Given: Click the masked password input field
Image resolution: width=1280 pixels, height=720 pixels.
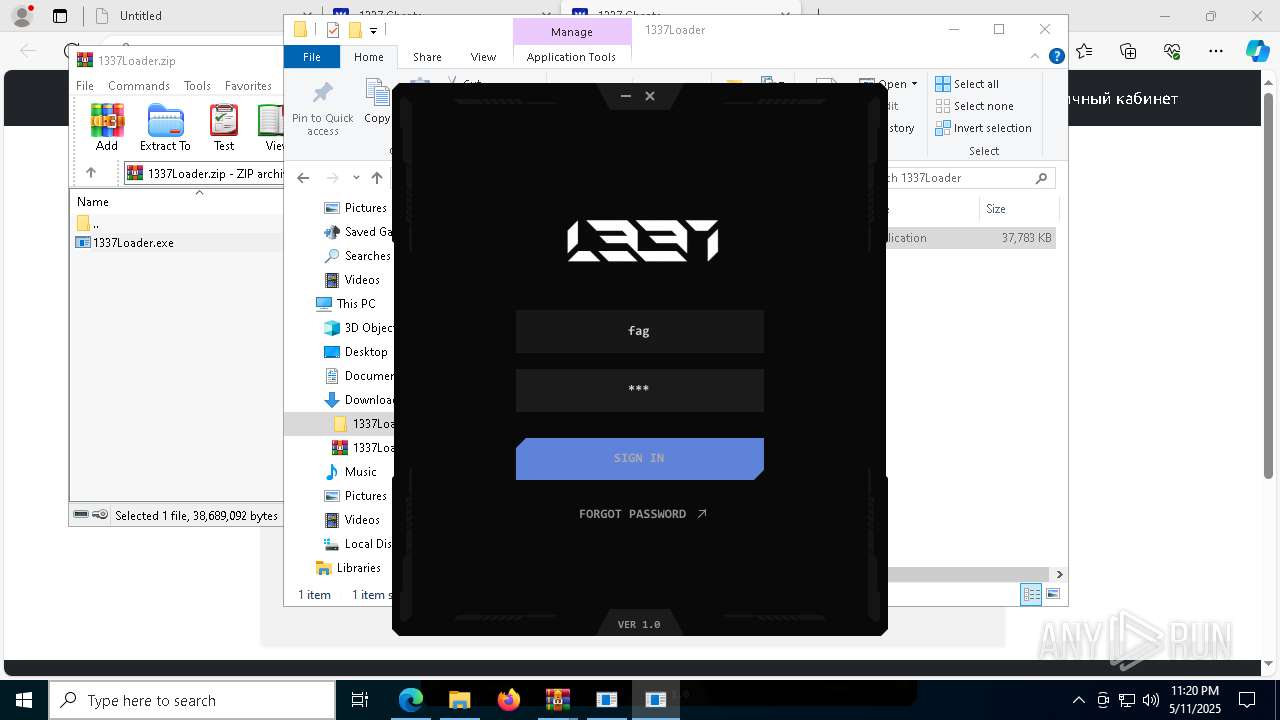Looking at the screenshot, I should [639, 390].
